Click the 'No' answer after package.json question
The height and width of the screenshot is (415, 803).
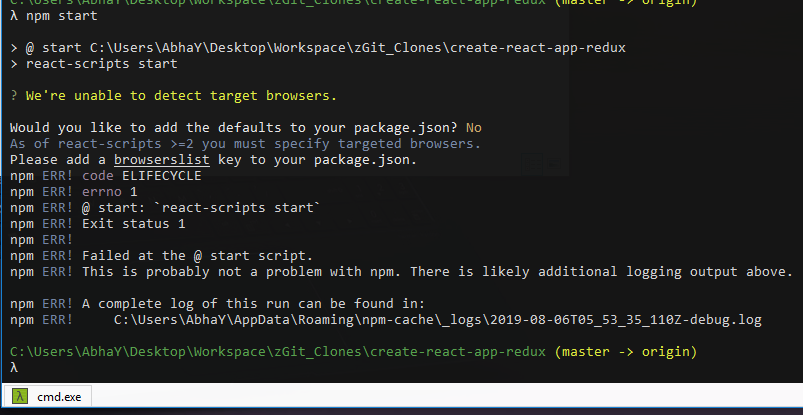tap(474, 128)
